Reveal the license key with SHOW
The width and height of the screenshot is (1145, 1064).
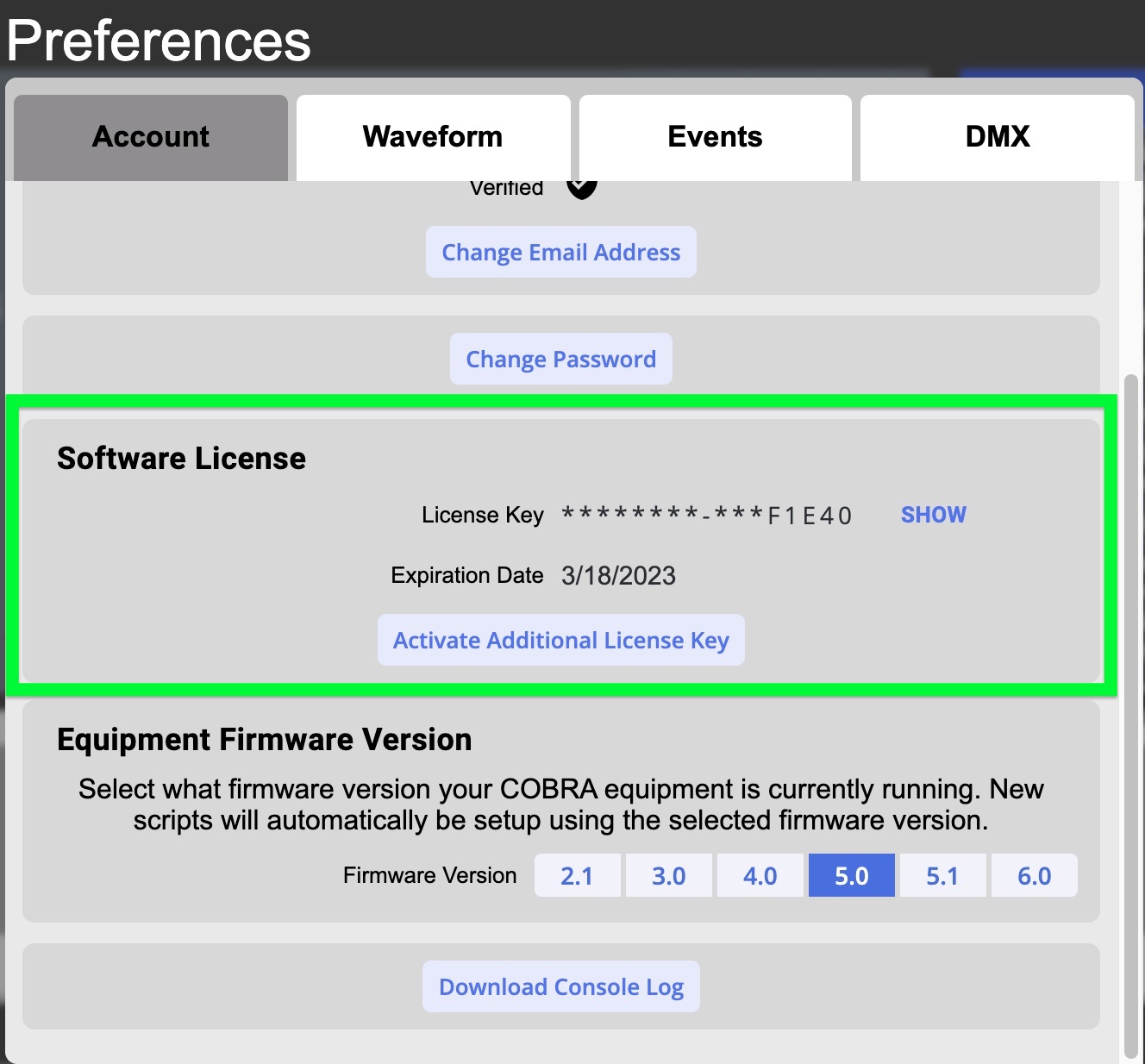point(934,515)
